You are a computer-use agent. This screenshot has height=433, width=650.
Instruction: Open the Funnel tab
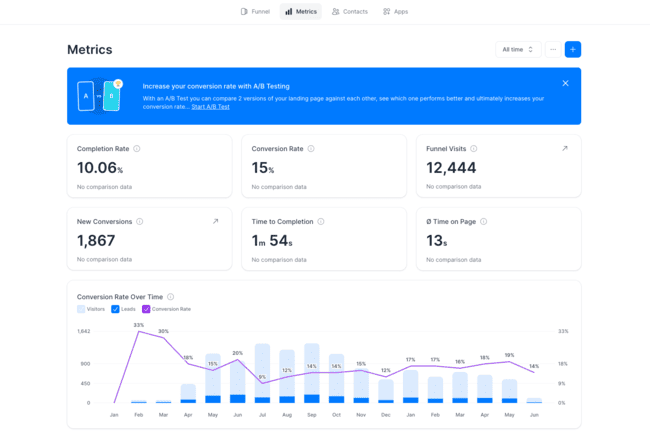pyautogui.click(x=255, y=12)
